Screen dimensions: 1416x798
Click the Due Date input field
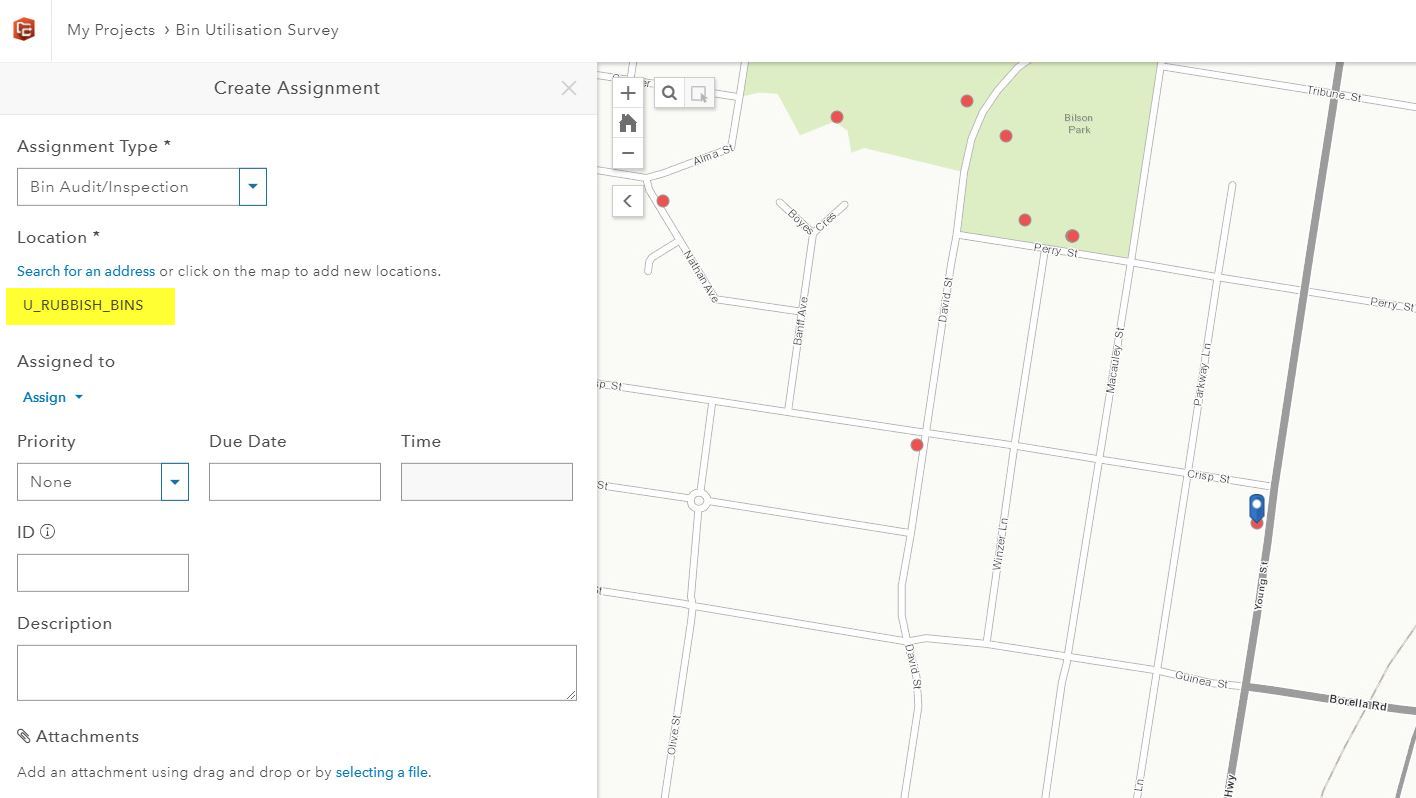click(294, 481)
